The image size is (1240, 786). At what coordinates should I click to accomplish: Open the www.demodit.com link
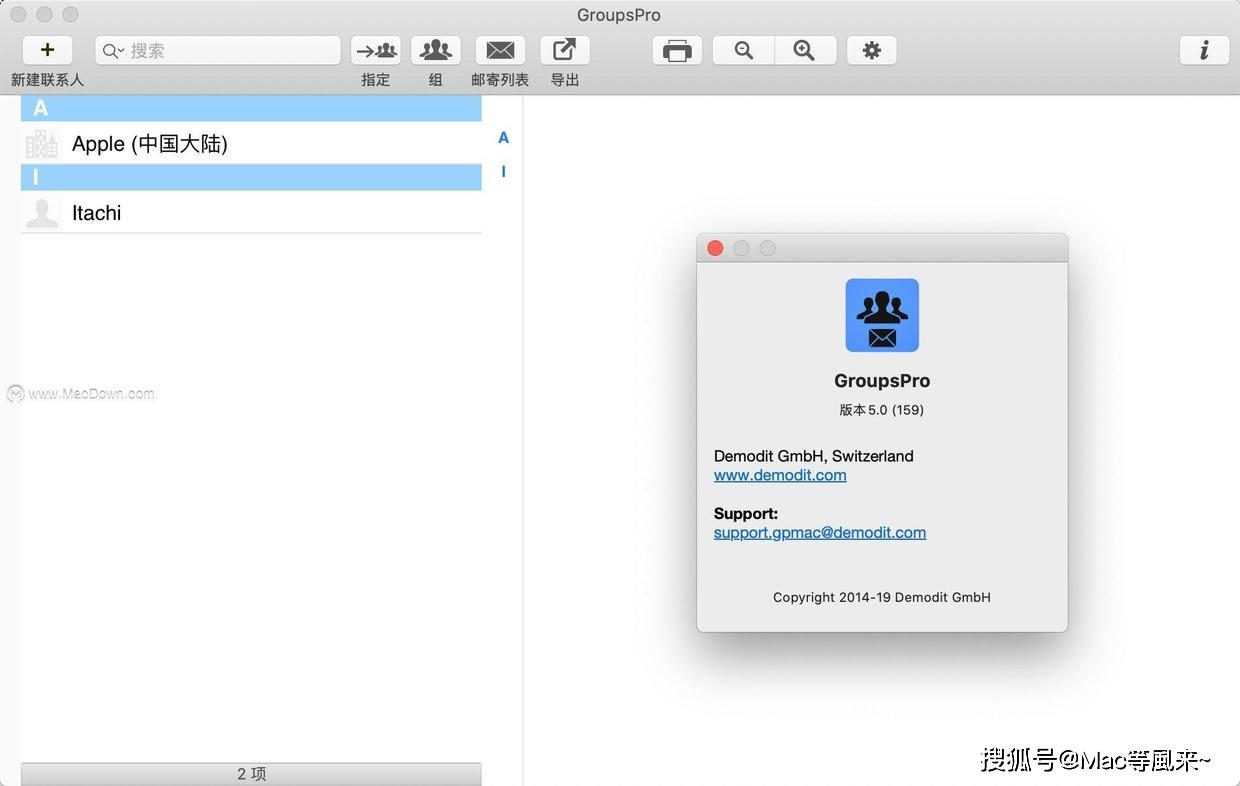click(780, 475)
